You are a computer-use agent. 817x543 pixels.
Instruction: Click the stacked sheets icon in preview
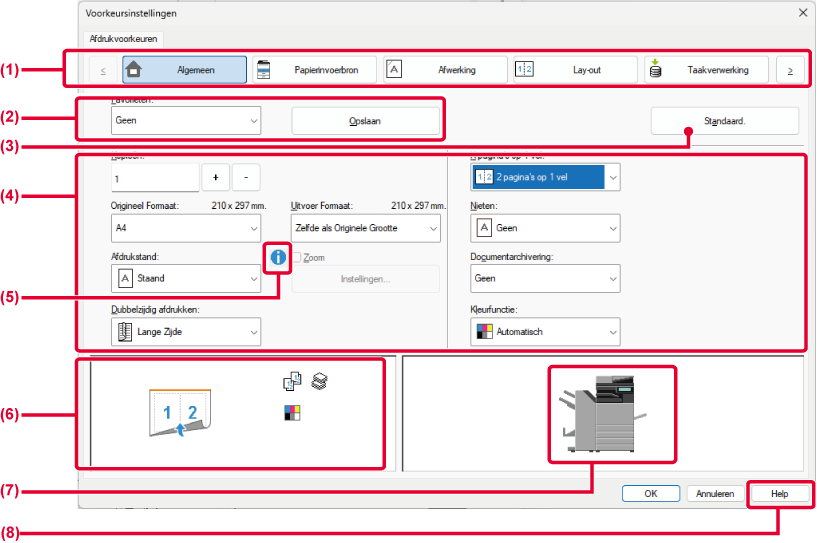319,381
